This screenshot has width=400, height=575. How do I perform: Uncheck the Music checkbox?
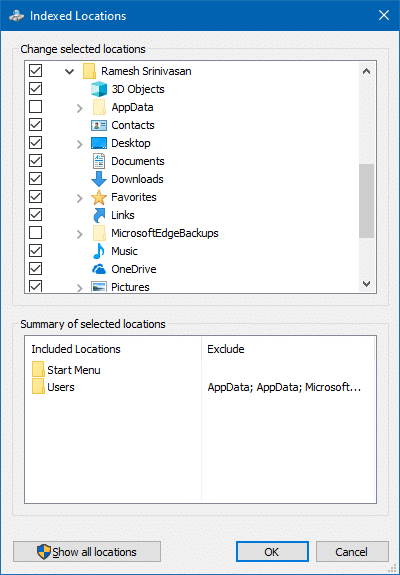[36, 250]
